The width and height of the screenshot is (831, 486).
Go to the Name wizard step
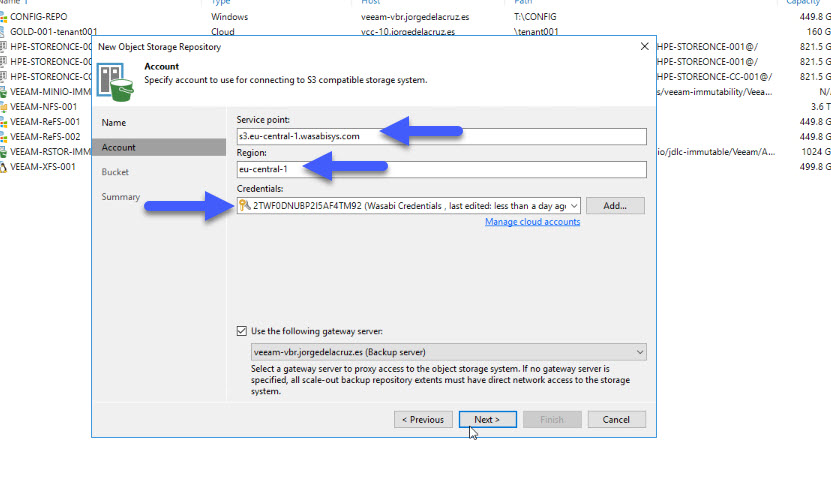[114, 122]
